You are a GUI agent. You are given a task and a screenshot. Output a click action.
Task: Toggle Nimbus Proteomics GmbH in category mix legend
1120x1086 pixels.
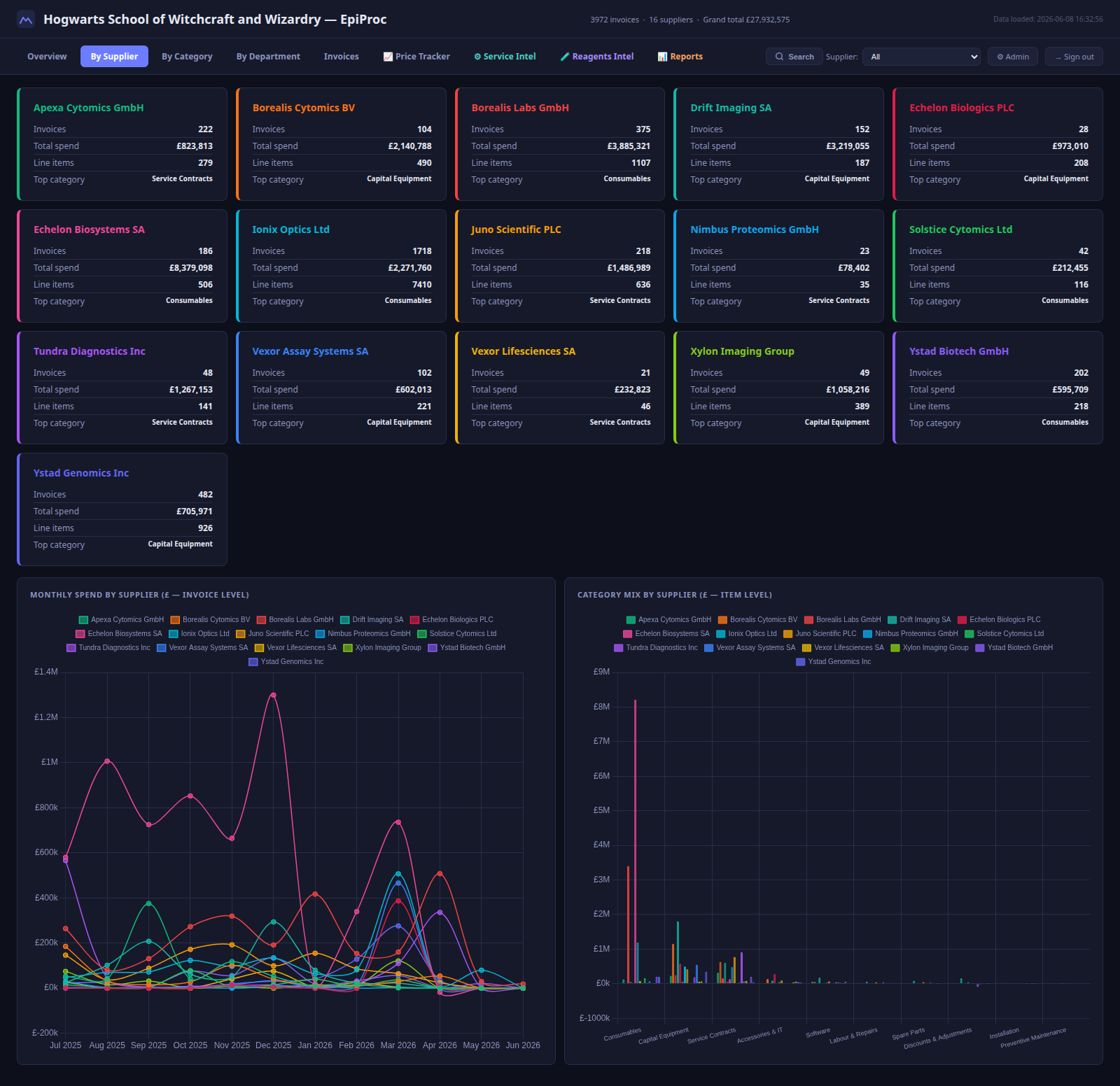pyautogui.click(x=910, y=634)
